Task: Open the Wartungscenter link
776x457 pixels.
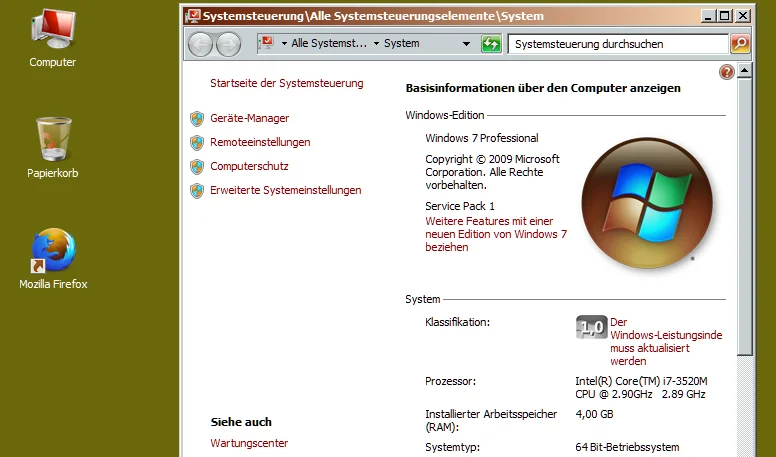Action: tap(249, 443)
